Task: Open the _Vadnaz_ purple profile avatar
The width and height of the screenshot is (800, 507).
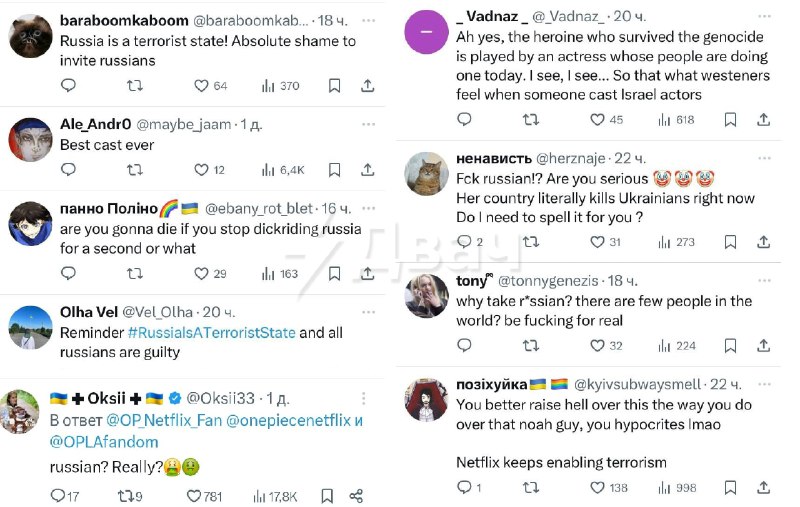Action: click(427, 31)
